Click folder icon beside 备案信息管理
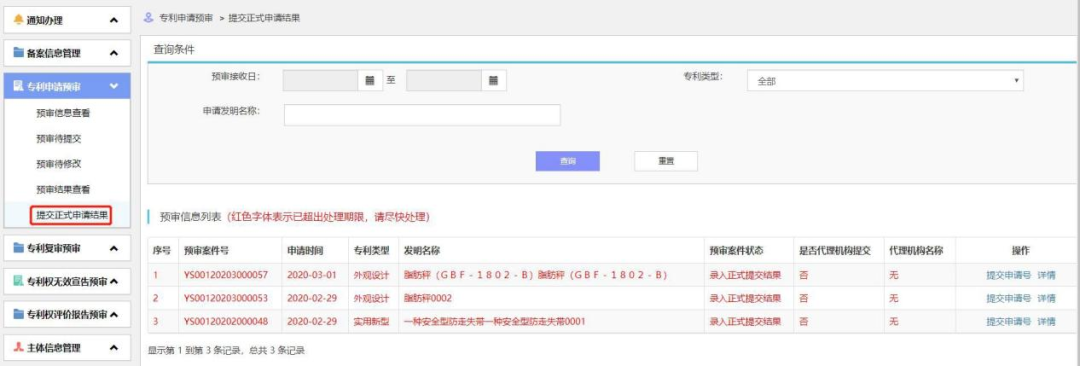The height and width of the screenshot is (366, 1080). 19,52
